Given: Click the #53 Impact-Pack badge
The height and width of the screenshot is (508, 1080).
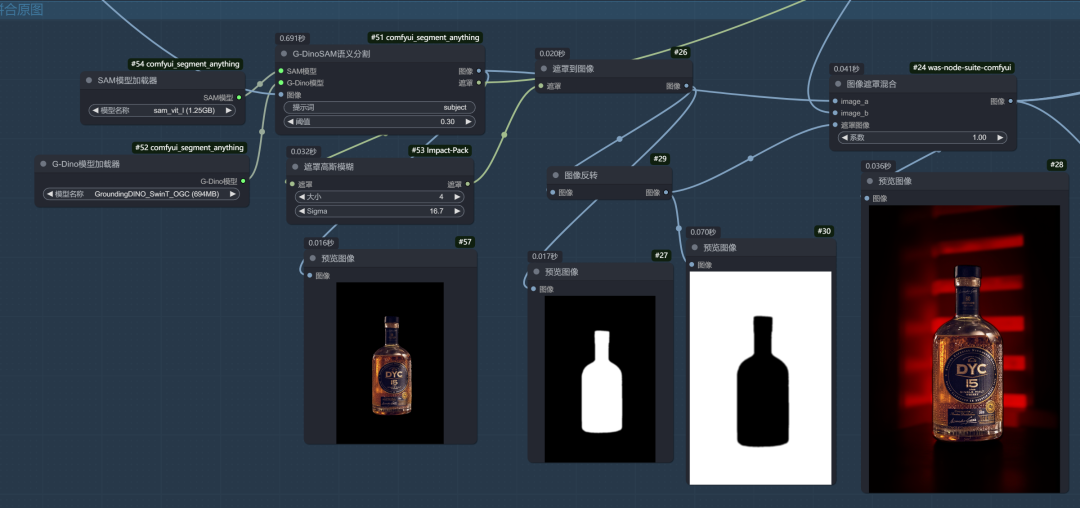Looking at the screenshot, I should (x=440, y=150).
